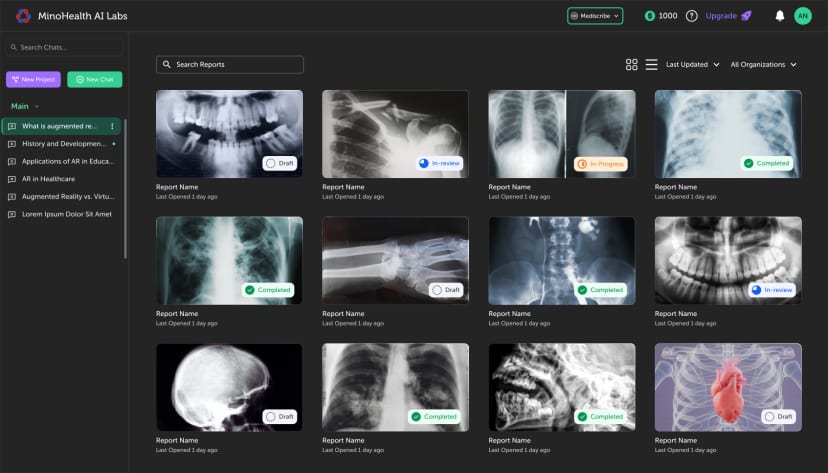Image resolution: width=828 pixels, height=473 pixels.
Task: Open 'Lorem Ipsum Dolor Sit Amet' chat
Action: pyautogui.click(x=67, y=214)
